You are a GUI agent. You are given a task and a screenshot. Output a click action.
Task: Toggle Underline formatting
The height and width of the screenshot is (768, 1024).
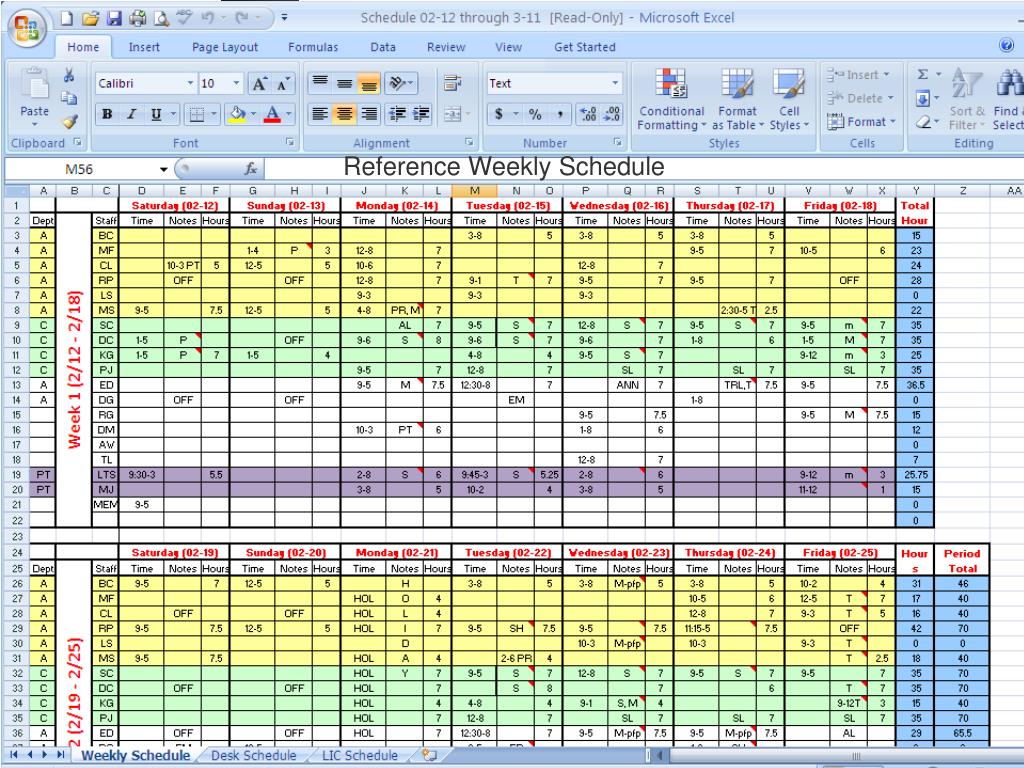click(x=155, y=114)
